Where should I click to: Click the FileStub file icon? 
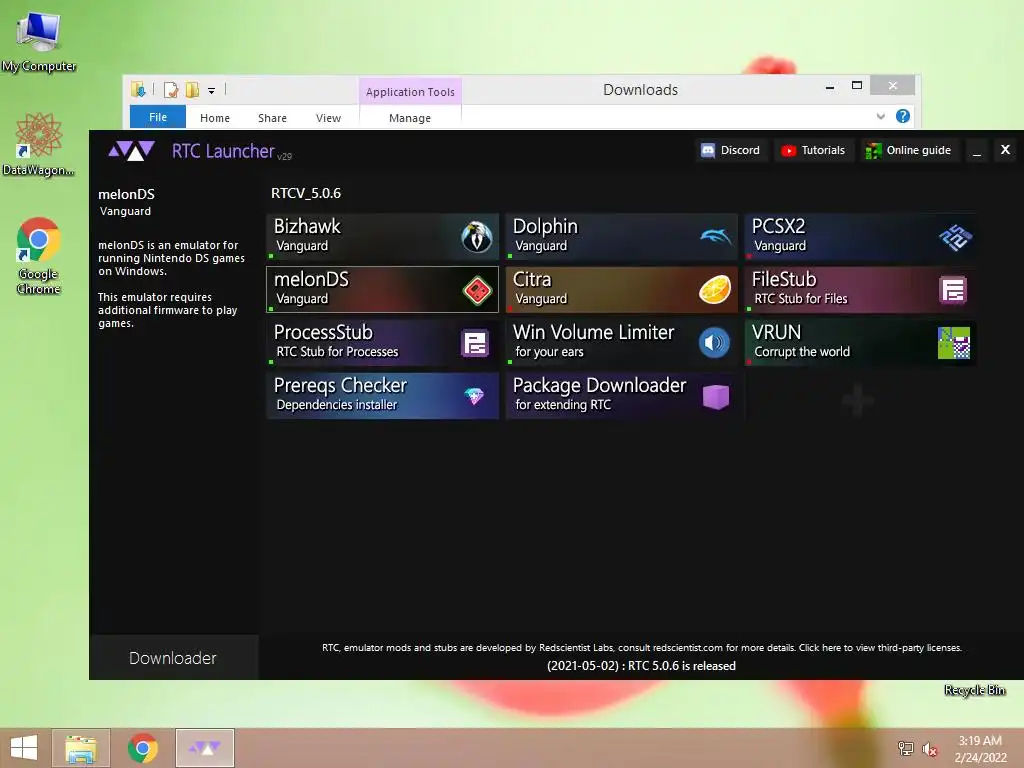[953, 290]
